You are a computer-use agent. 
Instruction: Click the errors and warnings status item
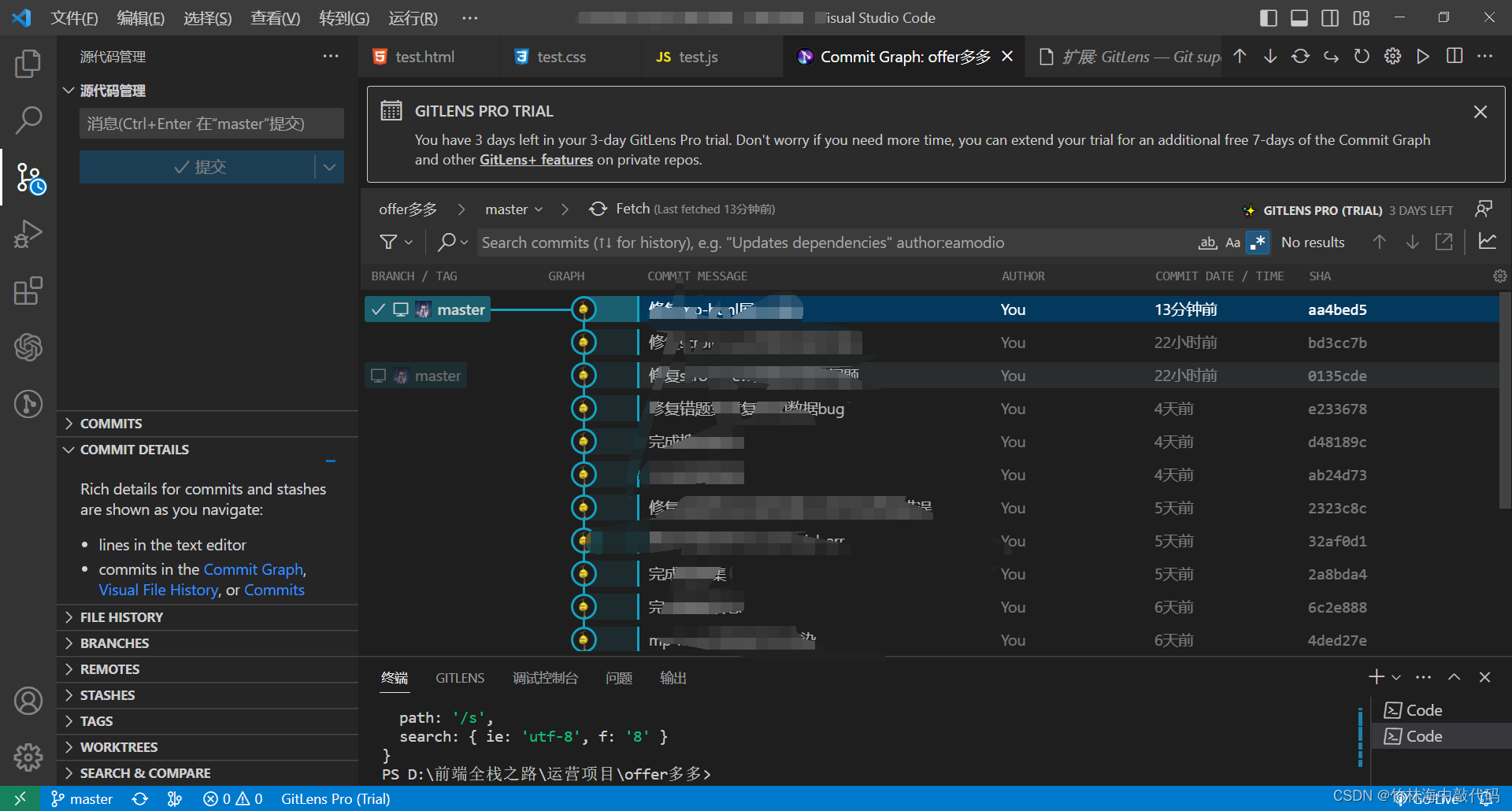pos(233,798)
